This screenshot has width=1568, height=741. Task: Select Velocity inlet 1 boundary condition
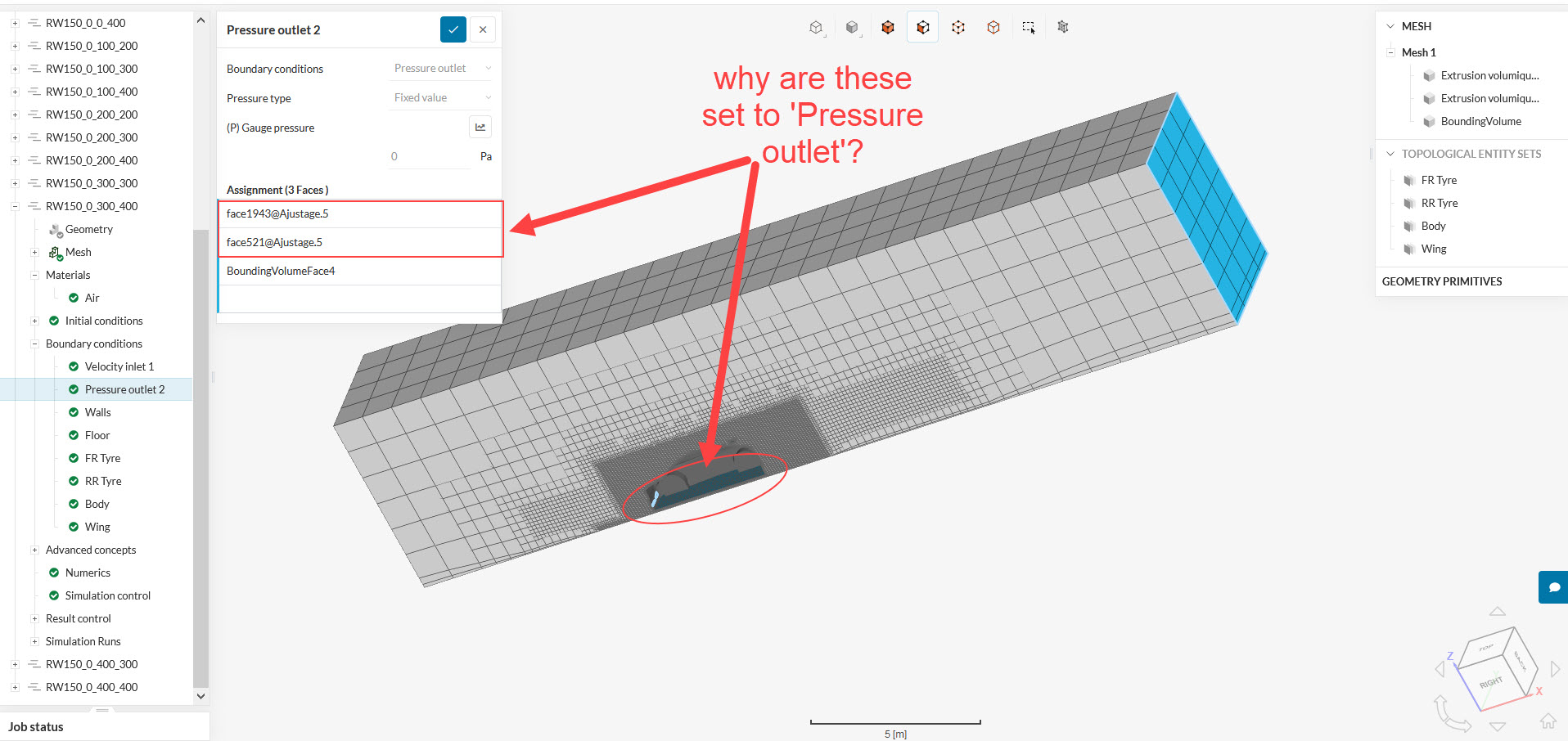click(x=119, y=366)
